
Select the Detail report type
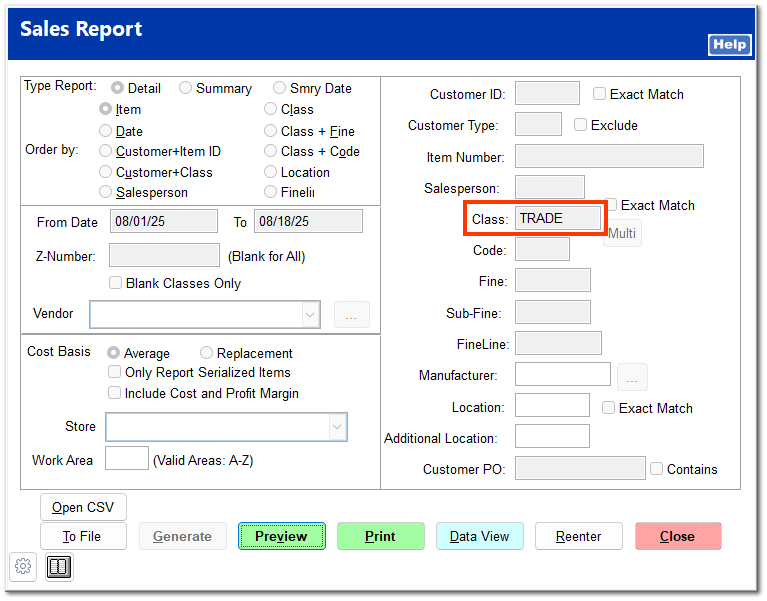pyautogui.click(x=117, y=88)
